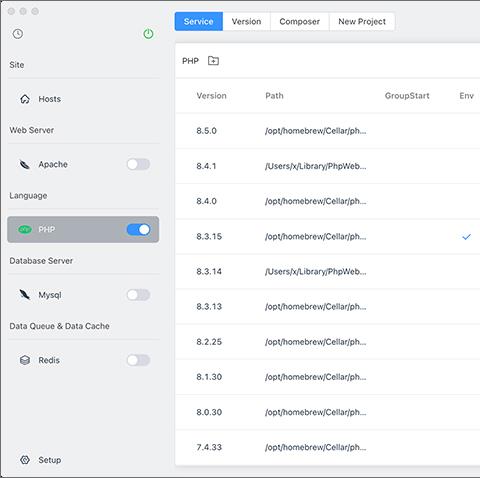Click the green PHP logo icon

[25, 229]
